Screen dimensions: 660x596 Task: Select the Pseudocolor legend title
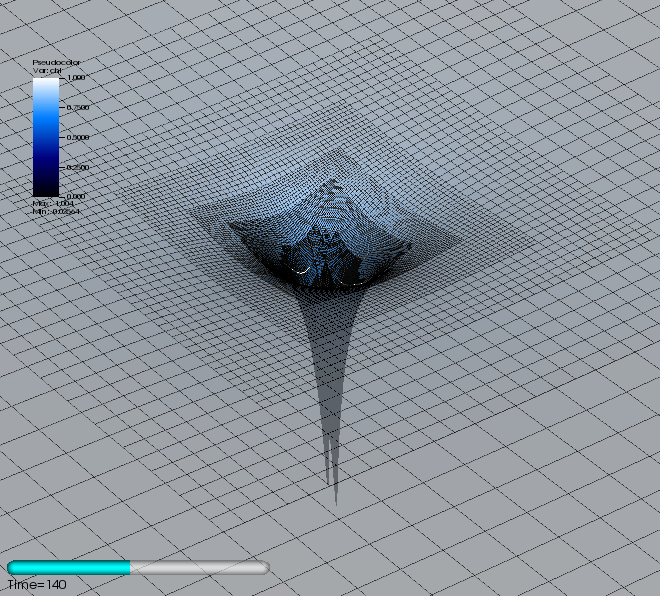pyautogui.click(x=56, y=63)
